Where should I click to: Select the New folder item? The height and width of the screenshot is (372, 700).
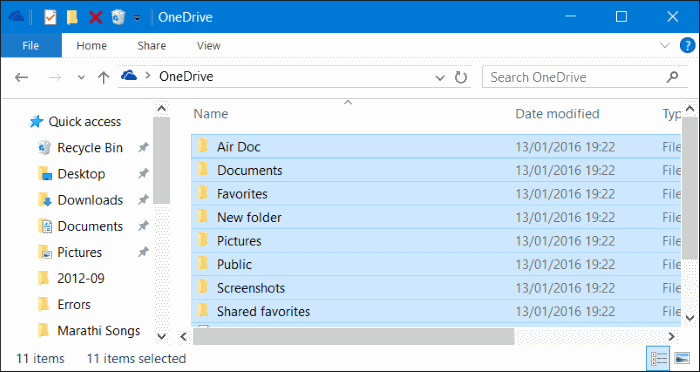[x=436, y=217]
